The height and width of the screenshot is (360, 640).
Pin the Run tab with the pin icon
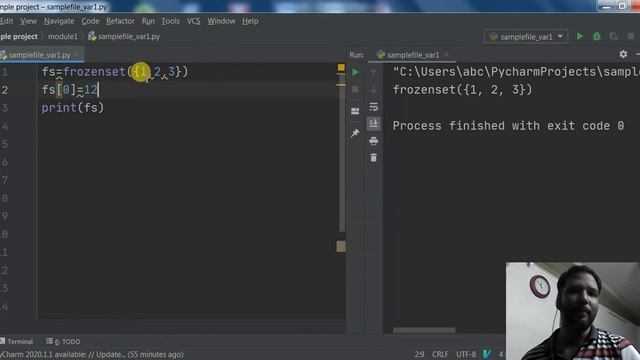point(355,133)
